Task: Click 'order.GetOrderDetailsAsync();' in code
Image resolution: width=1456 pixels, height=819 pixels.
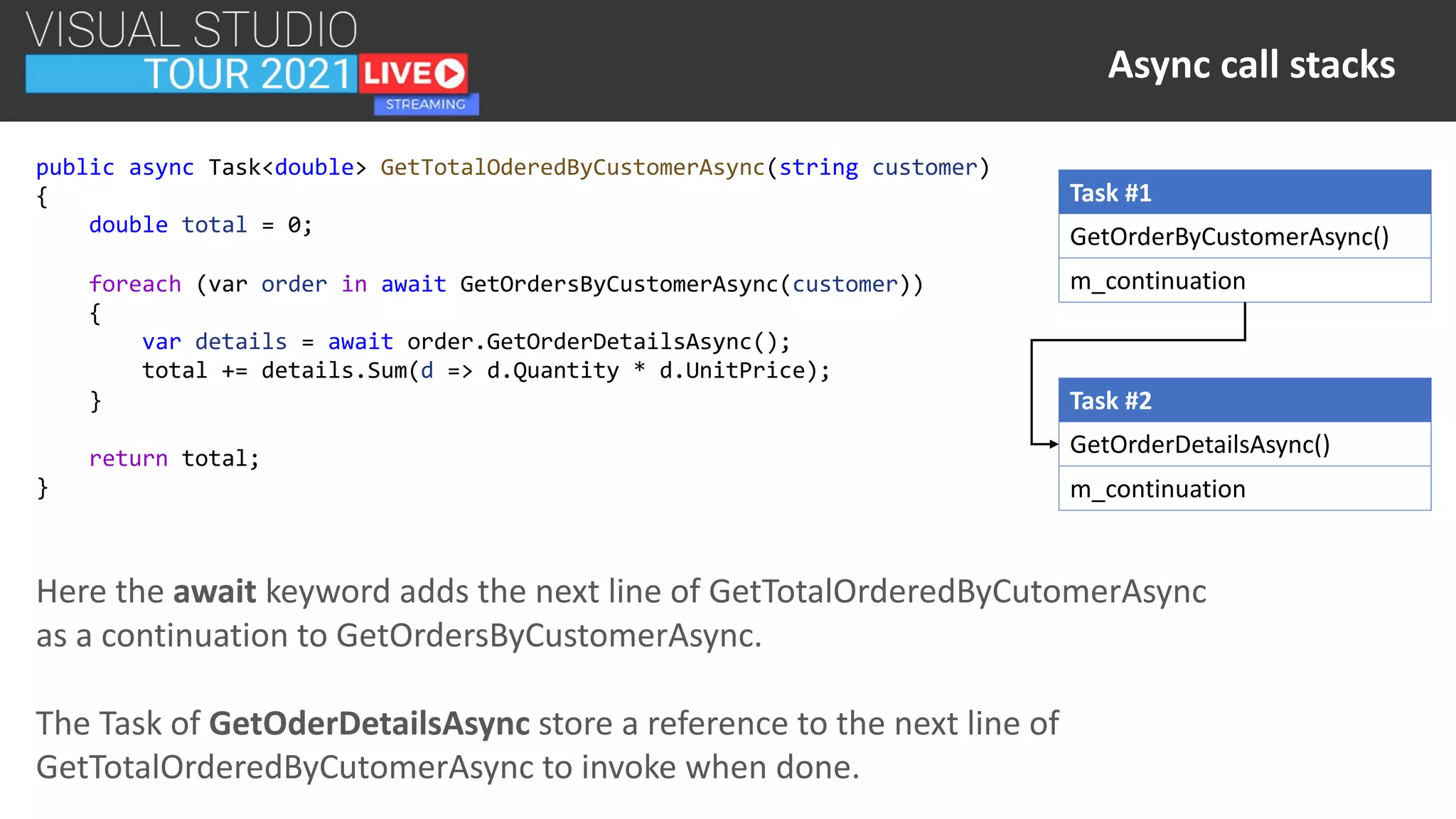Action: click(599, 342)
